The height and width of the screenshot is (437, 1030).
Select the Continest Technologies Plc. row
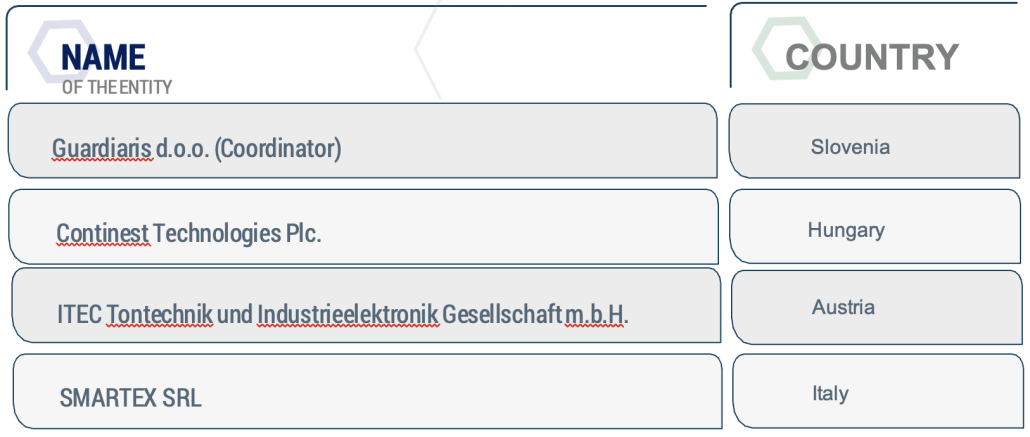click(x=363, y=227)
